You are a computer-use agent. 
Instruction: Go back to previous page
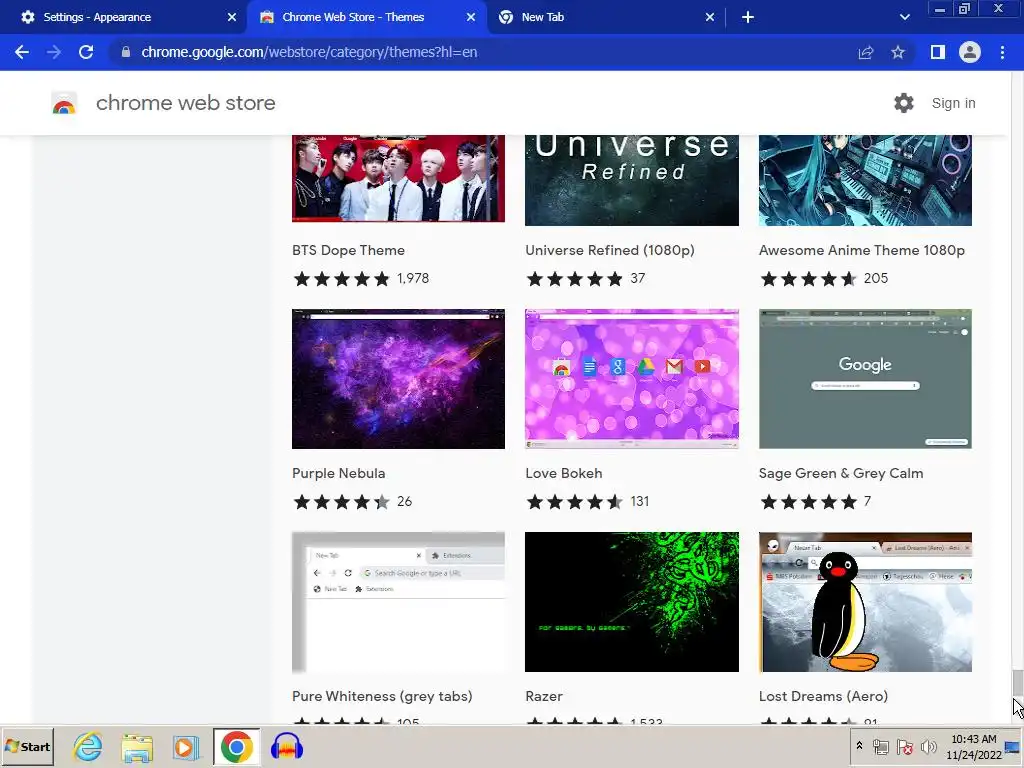coord(22,52)
